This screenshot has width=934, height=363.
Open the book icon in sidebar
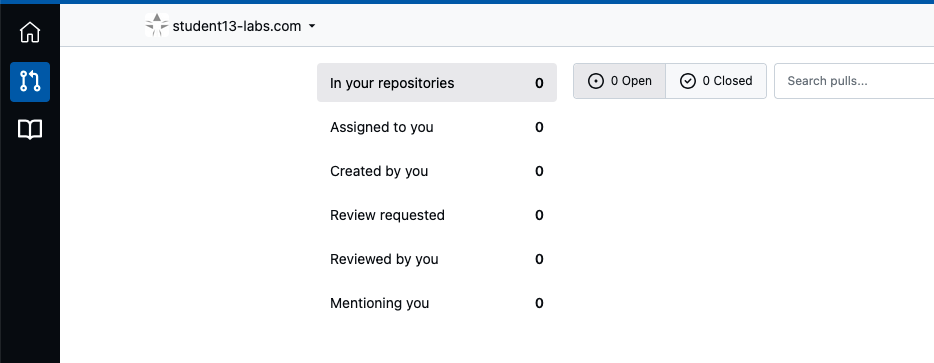click(30, 129)
